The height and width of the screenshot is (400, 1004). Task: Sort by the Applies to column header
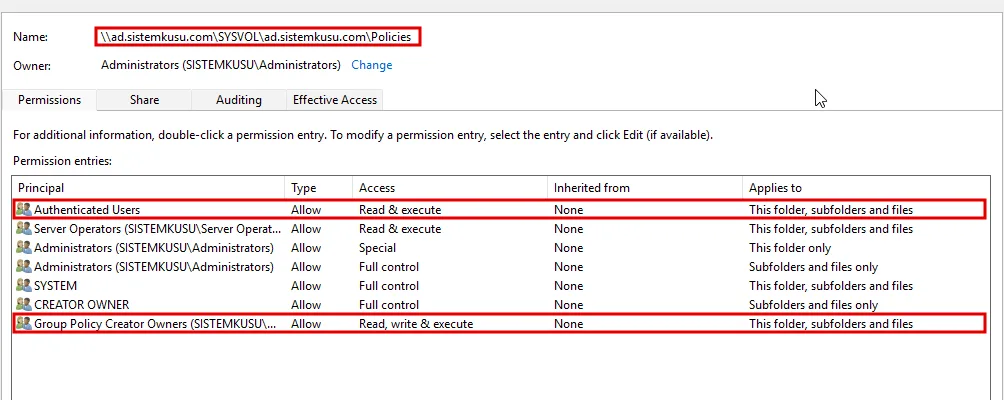[x=867, y=188]
